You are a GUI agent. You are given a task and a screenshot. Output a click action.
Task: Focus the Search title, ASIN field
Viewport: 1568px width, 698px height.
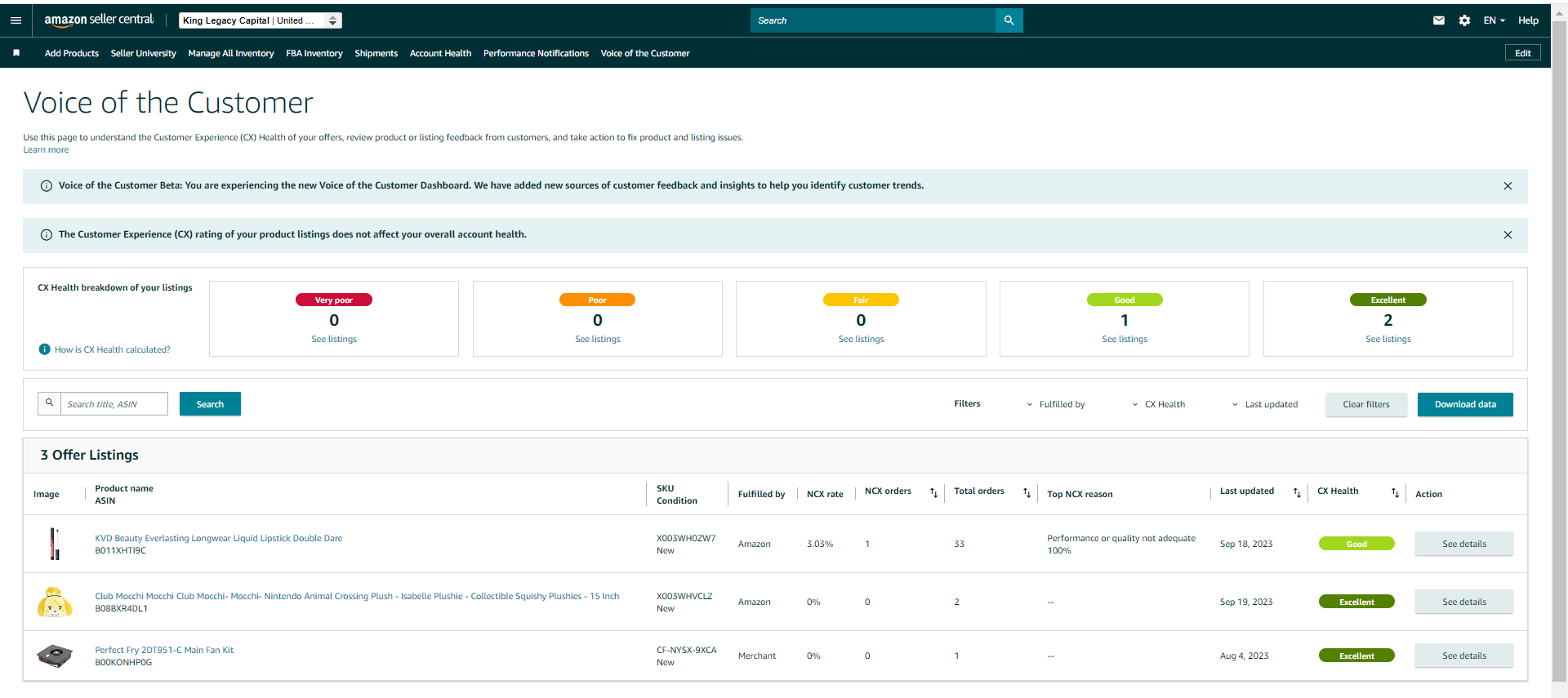(x=114, y=404)
